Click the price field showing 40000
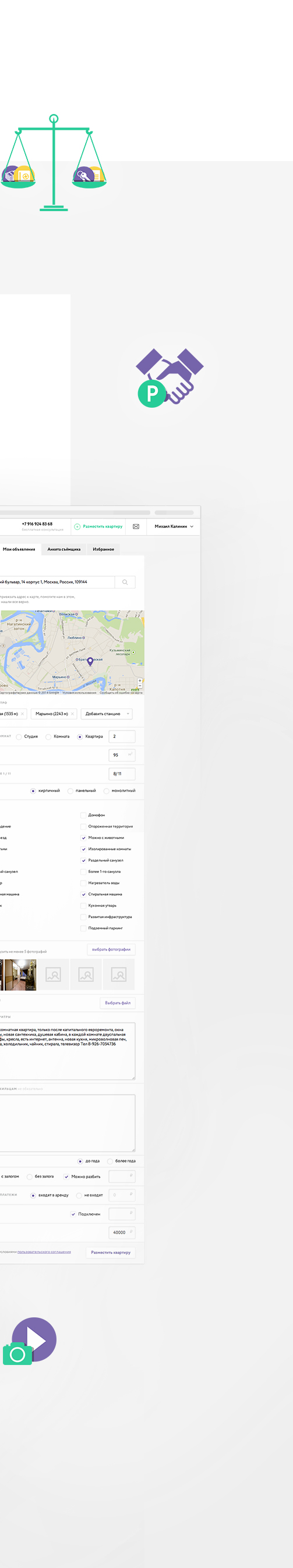Viewport: 293px width, 1568px height. (122, 1232)
